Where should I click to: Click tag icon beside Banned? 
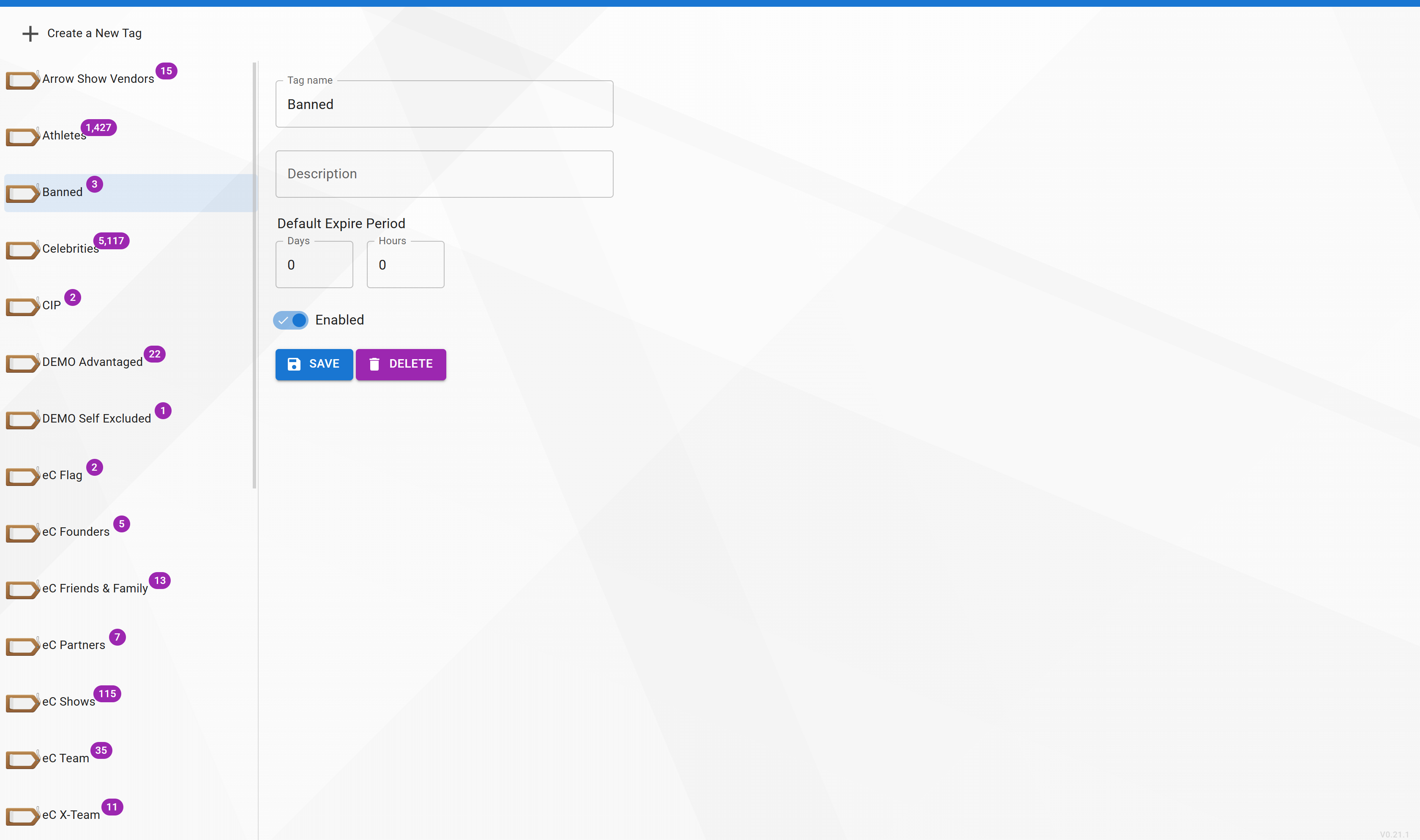(23, 193)
